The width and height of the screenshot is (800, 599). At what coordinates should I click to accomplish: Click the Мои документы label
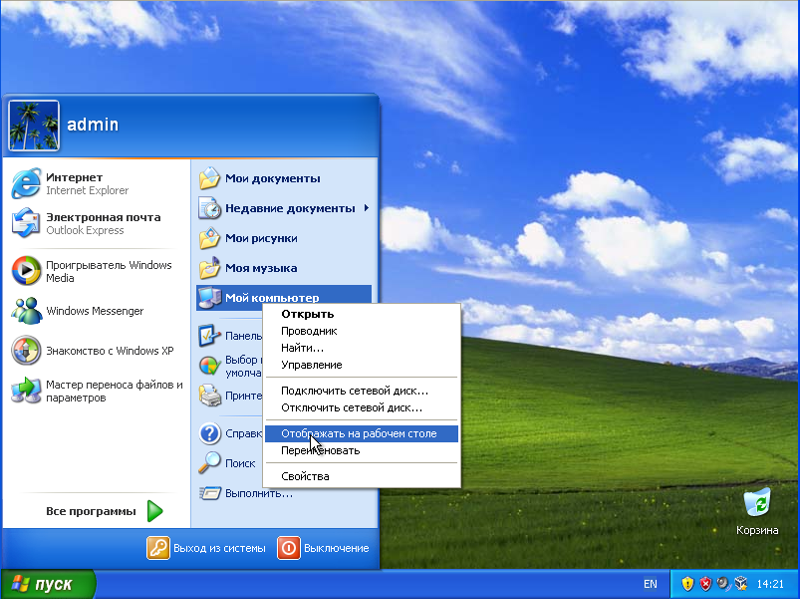pyautogui.click(x=272, y=179)
